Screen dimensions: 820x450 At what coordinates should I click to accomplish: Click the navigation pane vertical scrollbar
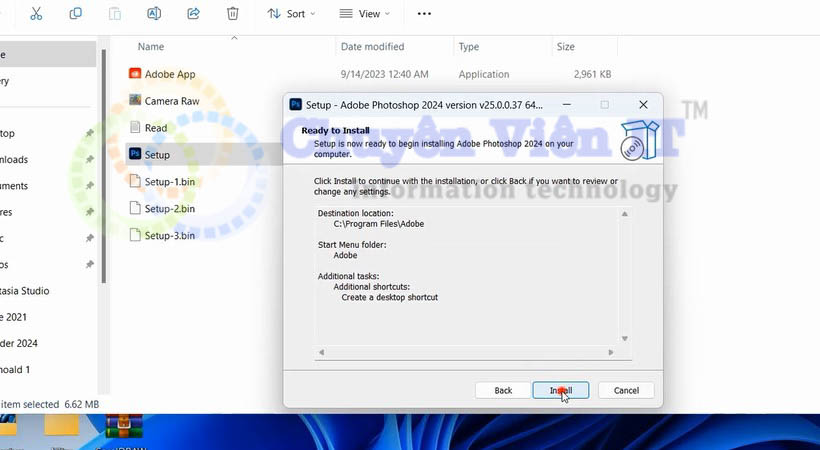(x=104, y=166)
